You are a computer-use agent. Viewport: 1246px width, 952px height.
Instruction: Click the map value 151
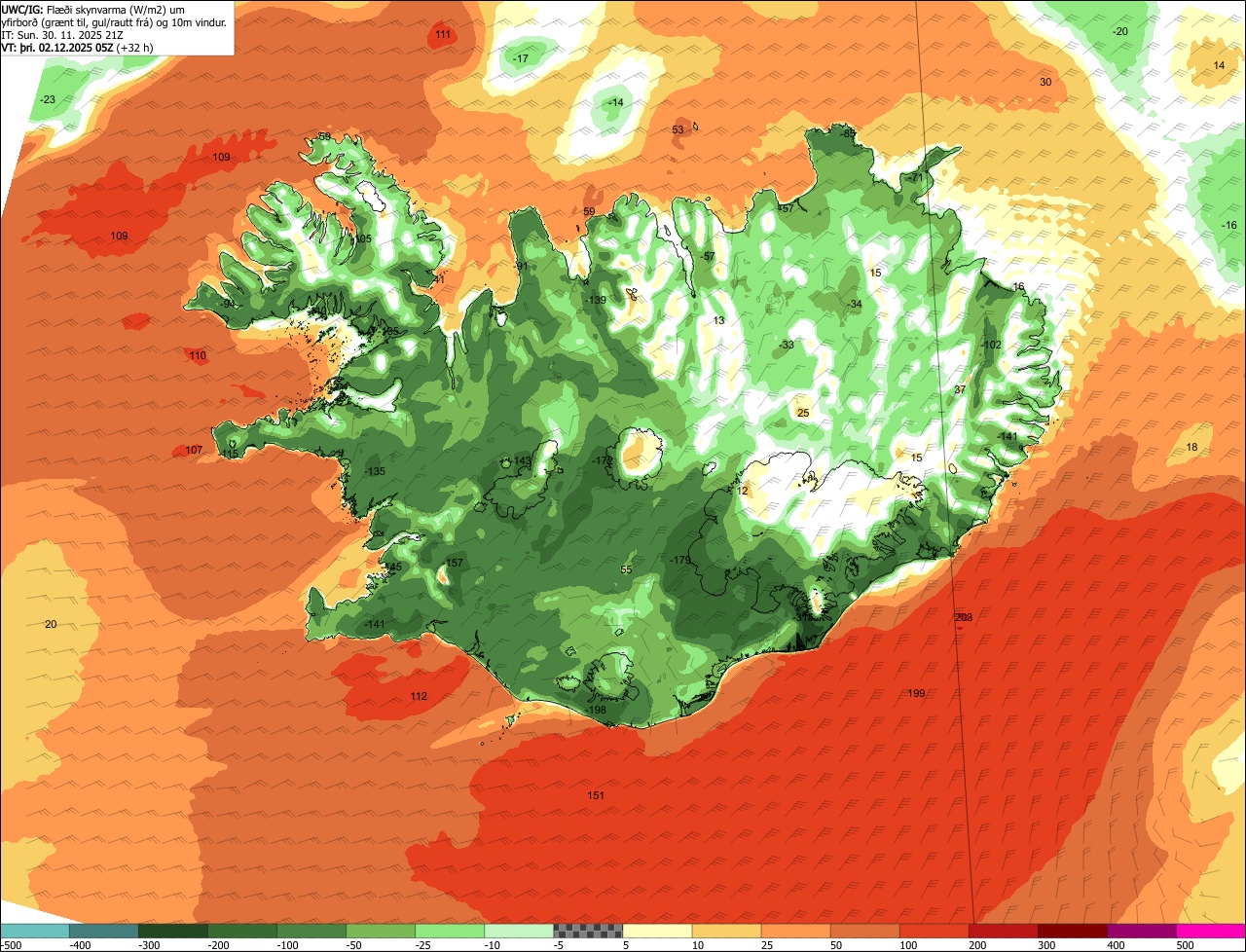[596, 795]
